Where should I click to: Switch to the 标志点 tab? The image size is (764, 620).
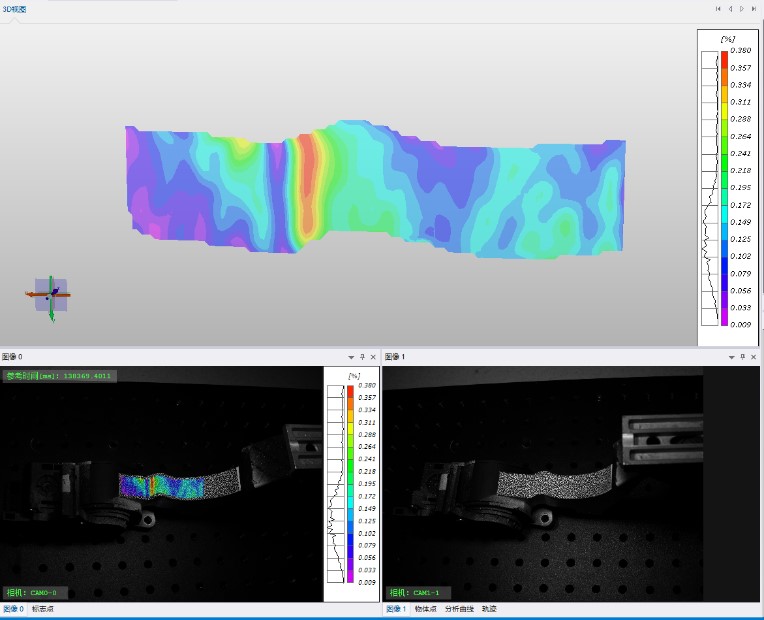tap(43, 609)
